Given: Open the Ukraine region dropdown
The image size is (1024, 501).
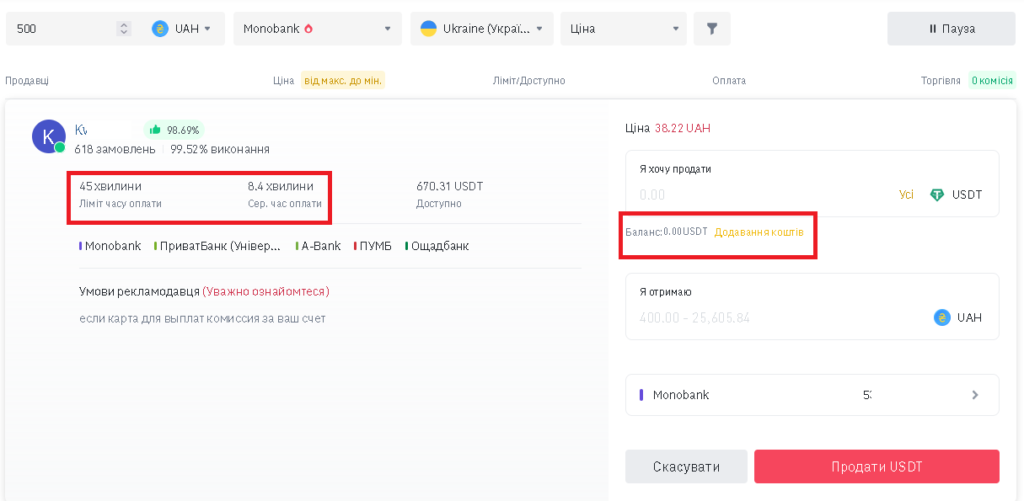Looking at the screenshot, I should point(482,29).
